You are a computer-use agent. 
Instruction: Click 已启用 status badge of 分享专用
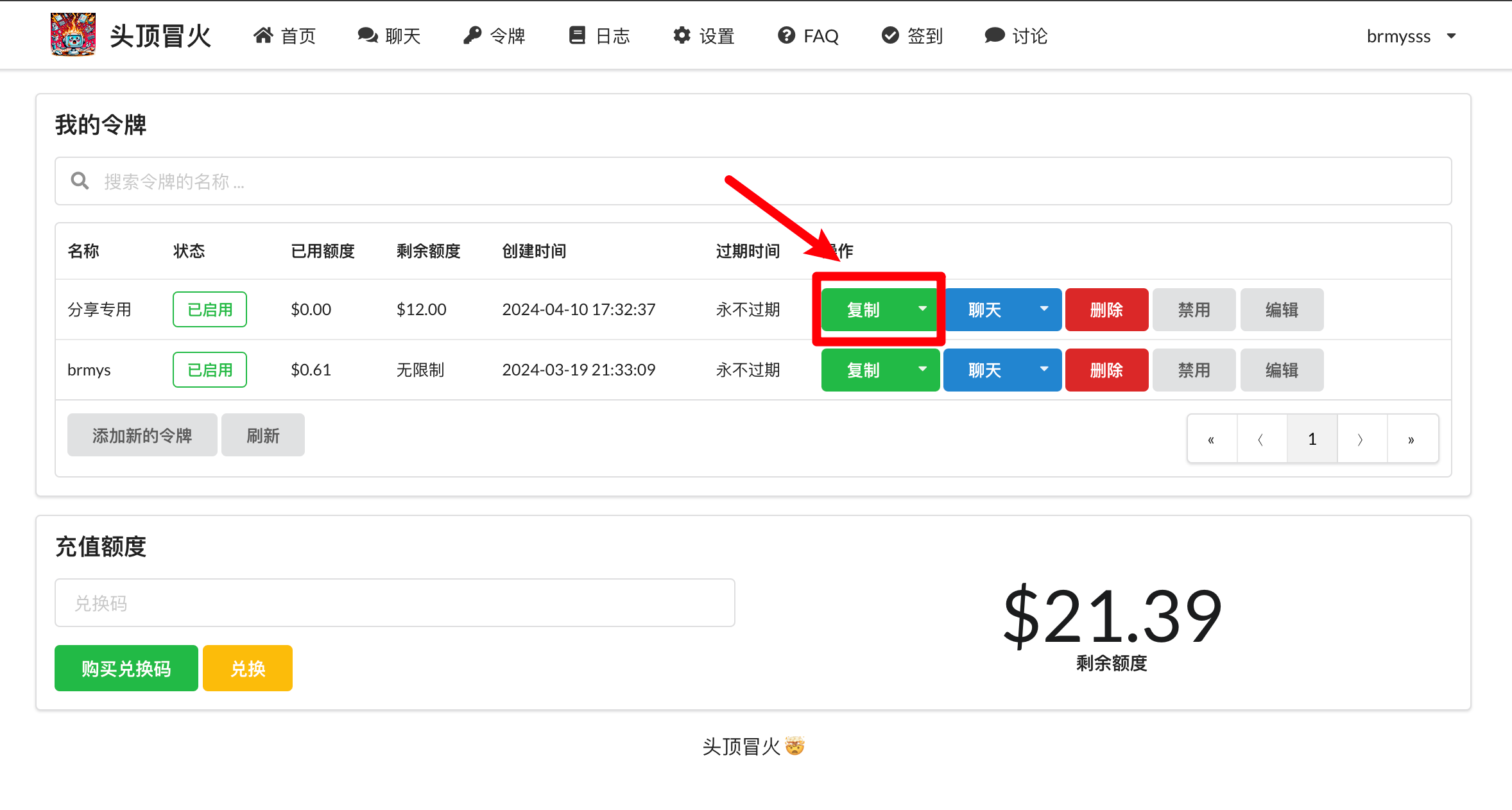point(210,309)
